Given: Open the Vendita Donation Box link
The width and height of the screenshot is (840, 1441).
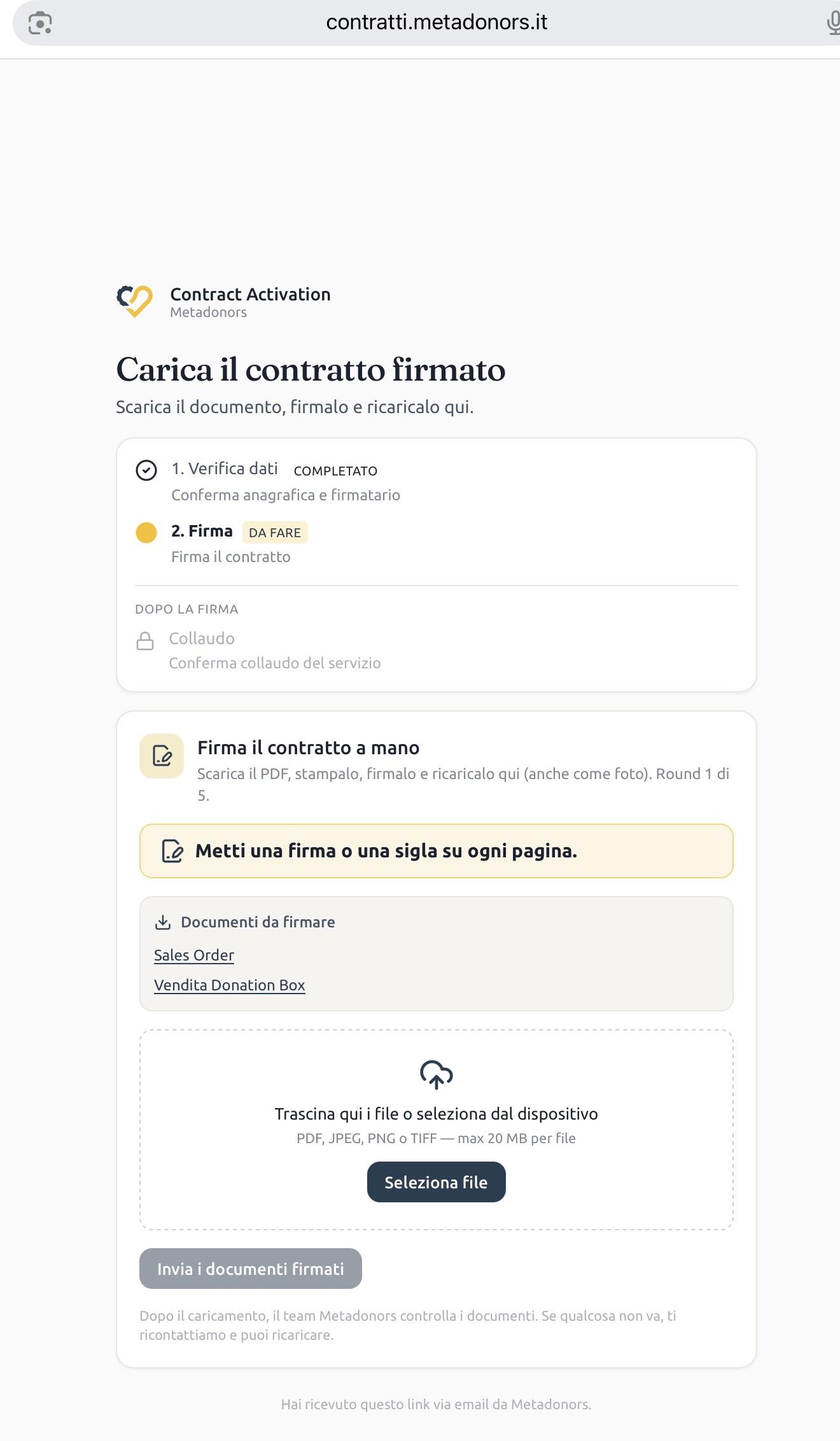Looking at the screenshot, I should 230,985.
